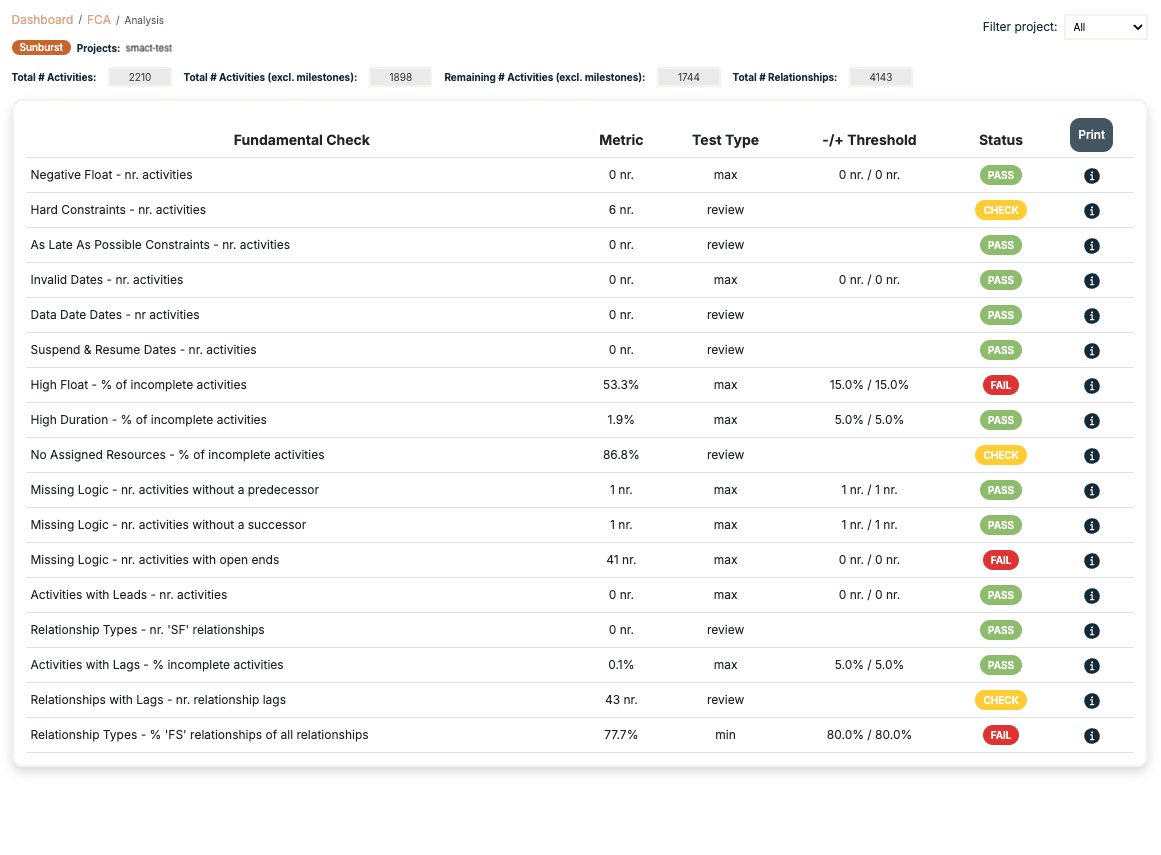
Task: Show info for No Assigned Resources row
Action: pos(1091,456)
